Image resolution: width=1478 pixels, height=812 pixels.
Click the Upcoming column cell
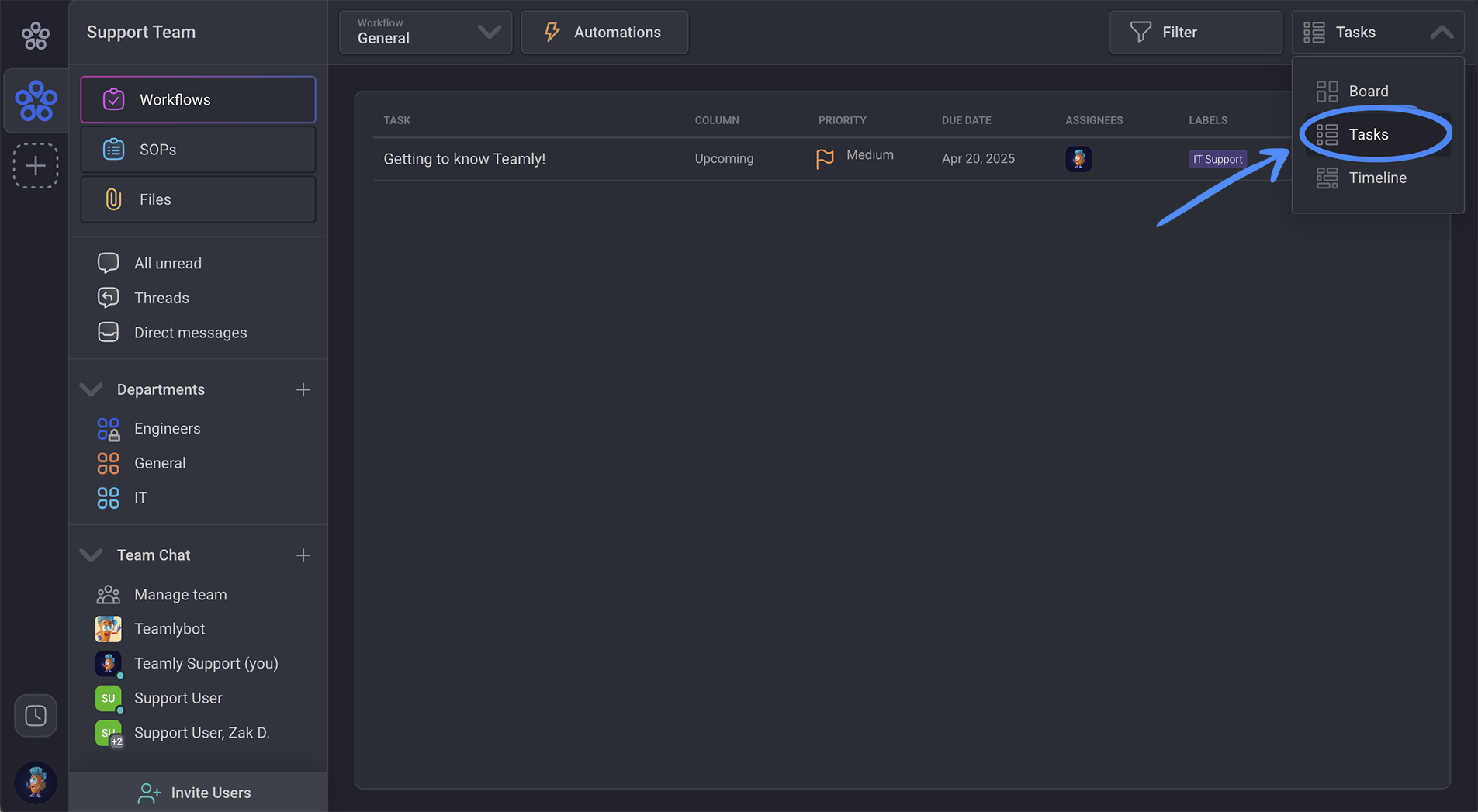coord(724,158)
